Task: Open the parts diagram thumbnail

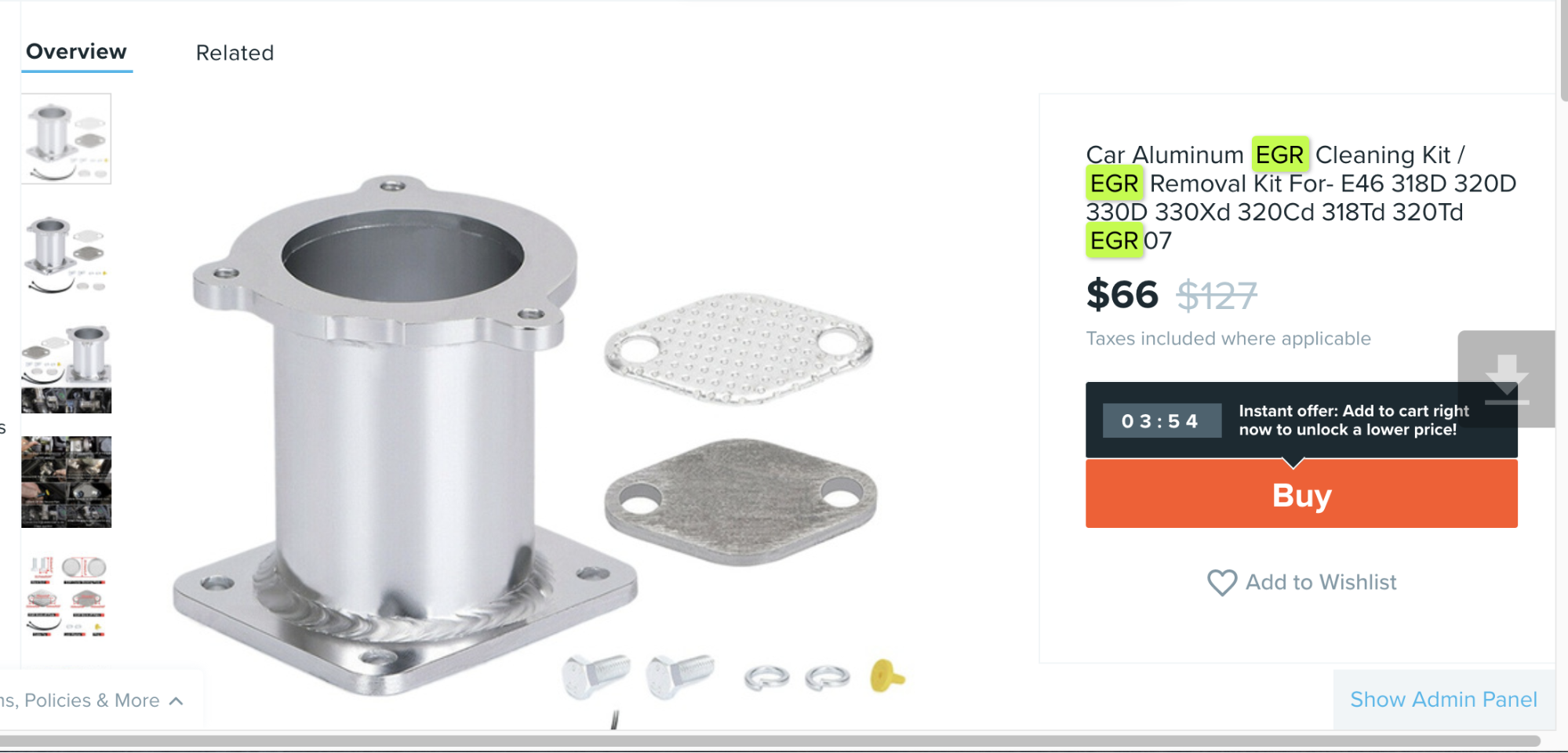Action: [x=67, y=596]
